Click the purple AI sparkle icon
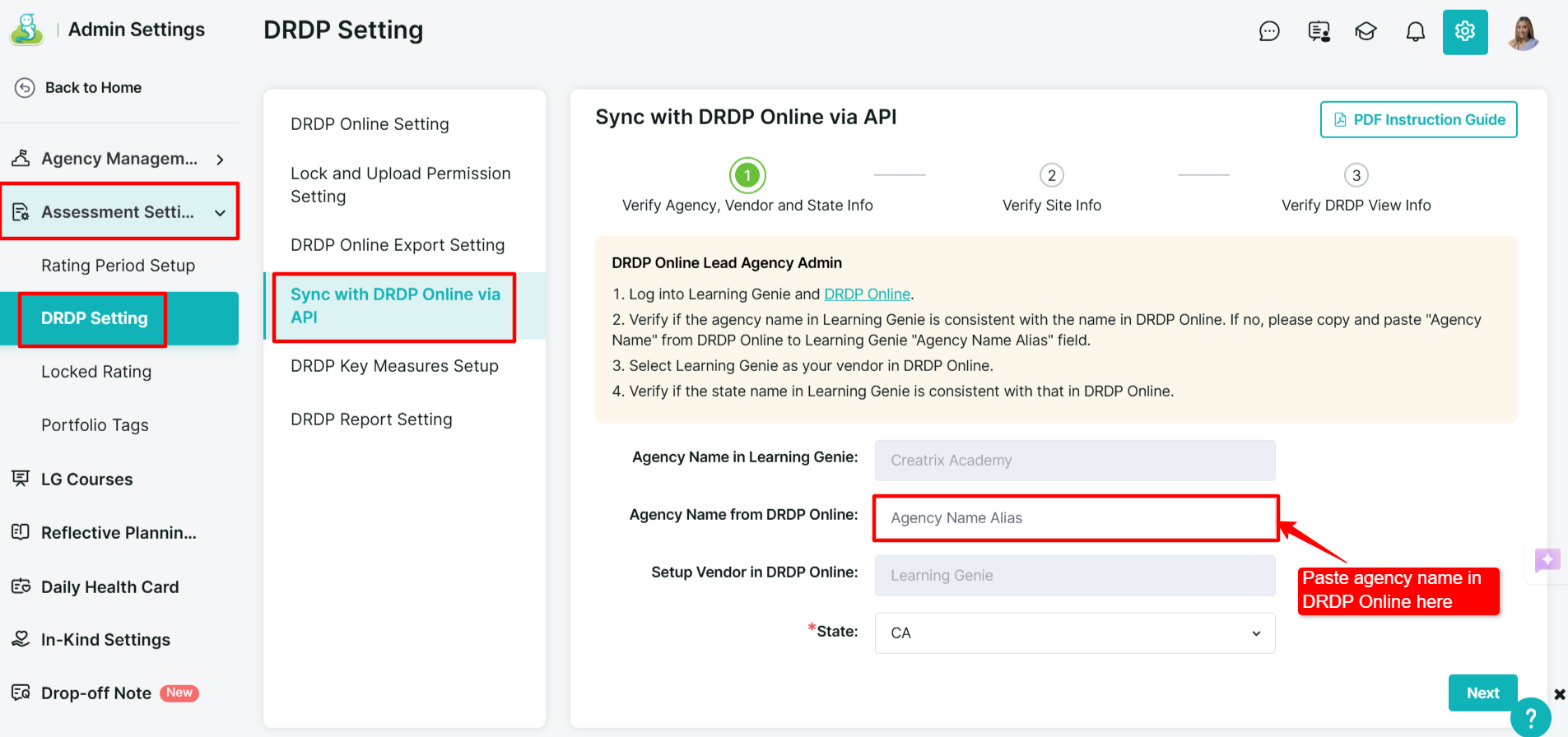This screenshot has width=1568, height=737. [1547, 560]
